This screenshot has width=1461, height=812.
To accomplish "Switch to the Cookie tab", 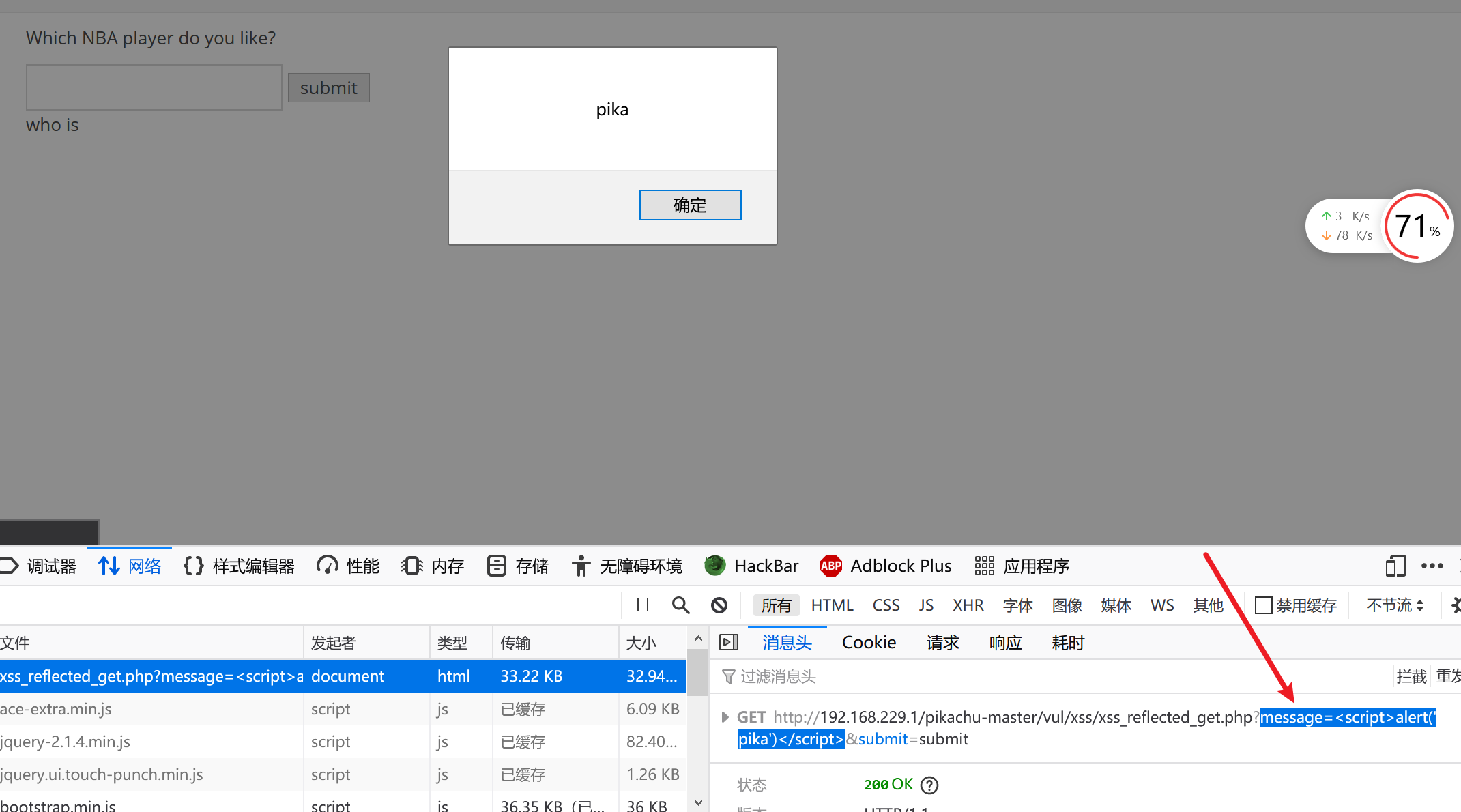I will click(x=869, y=642).
